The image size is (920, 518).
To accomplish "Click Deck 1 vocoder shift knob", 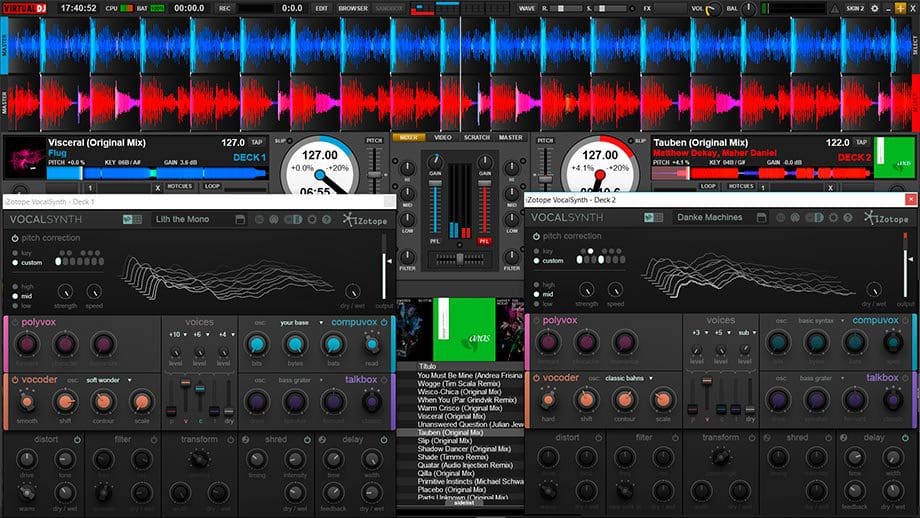I will (65, 402).
